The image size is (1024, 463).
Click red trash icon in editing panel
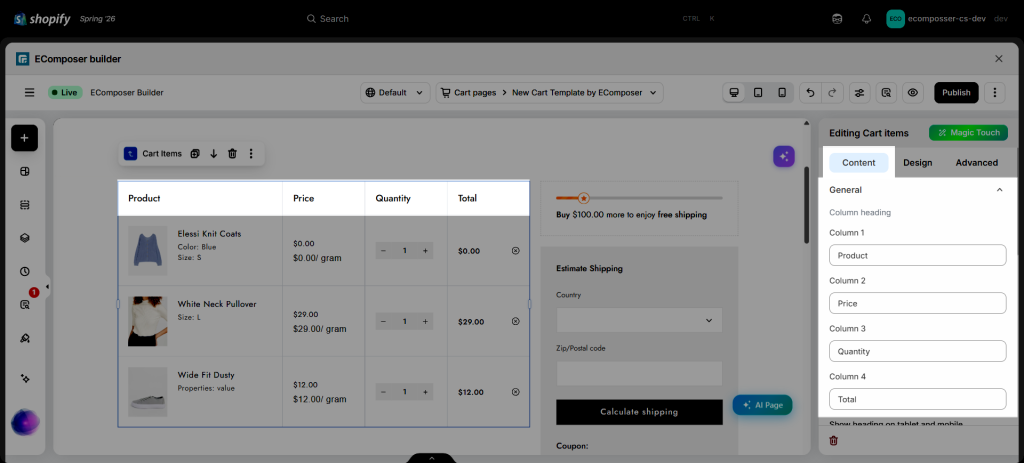(833, 441)
